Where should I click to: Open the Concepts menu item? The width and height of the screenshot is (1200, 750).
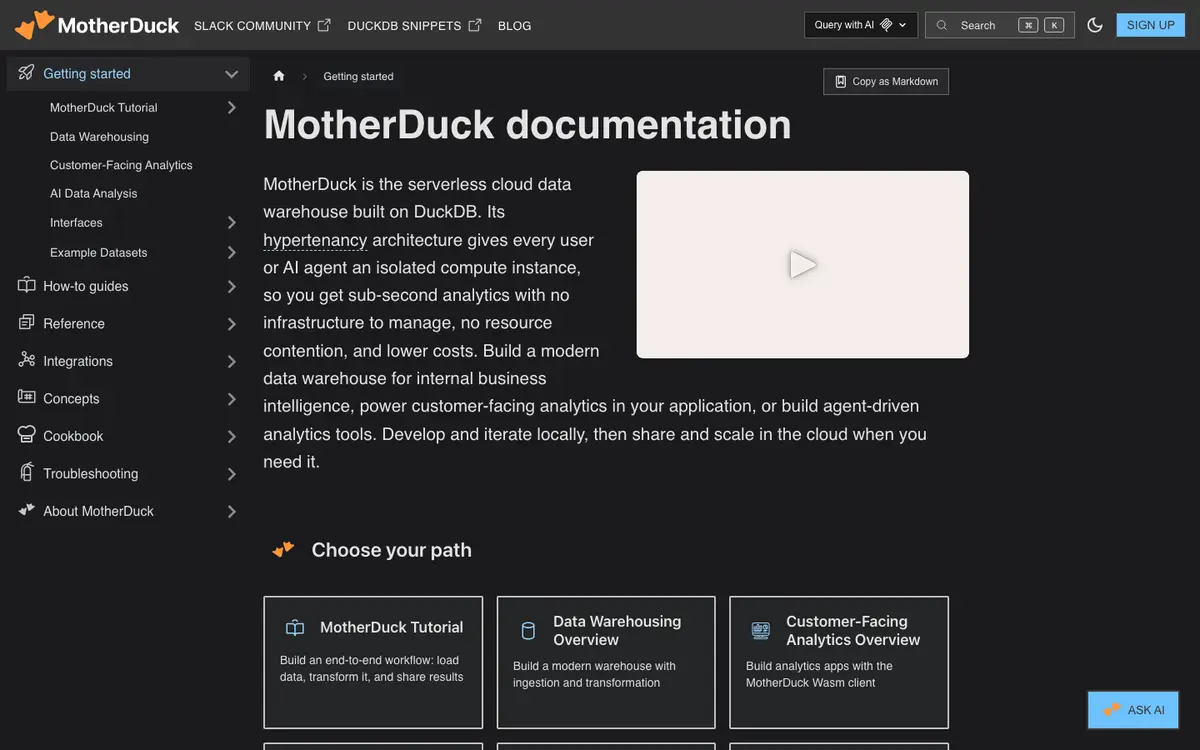point(71,399)
